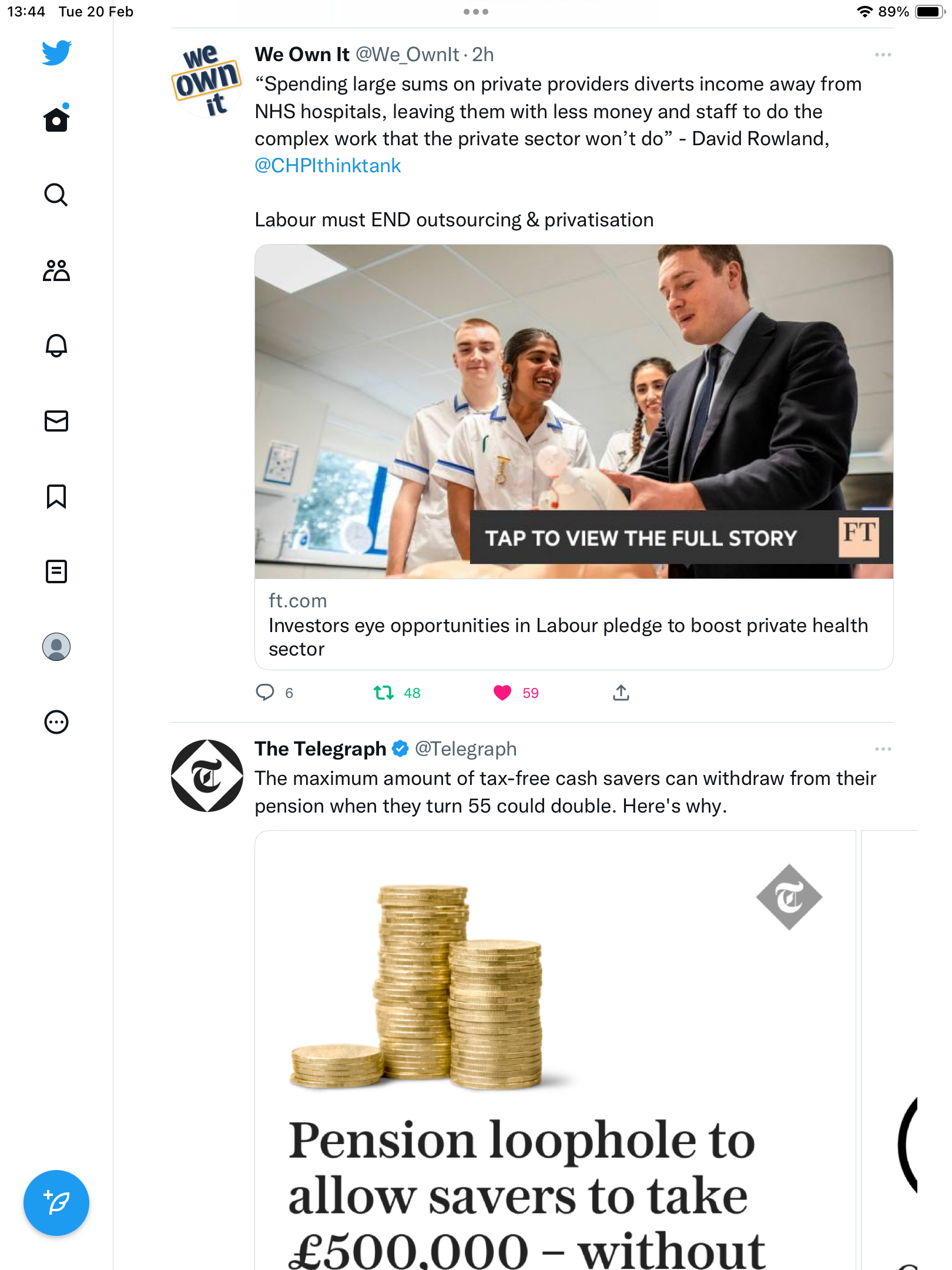952x1270 pixels.
Task: Open the @CHPIthinktank mention link
Action: [x=327, y=166]
